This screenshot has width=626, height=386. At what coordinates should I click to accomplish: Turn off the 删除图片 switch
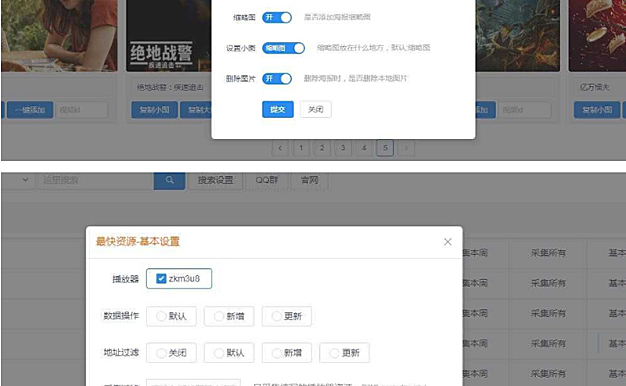tap(277, 79)
